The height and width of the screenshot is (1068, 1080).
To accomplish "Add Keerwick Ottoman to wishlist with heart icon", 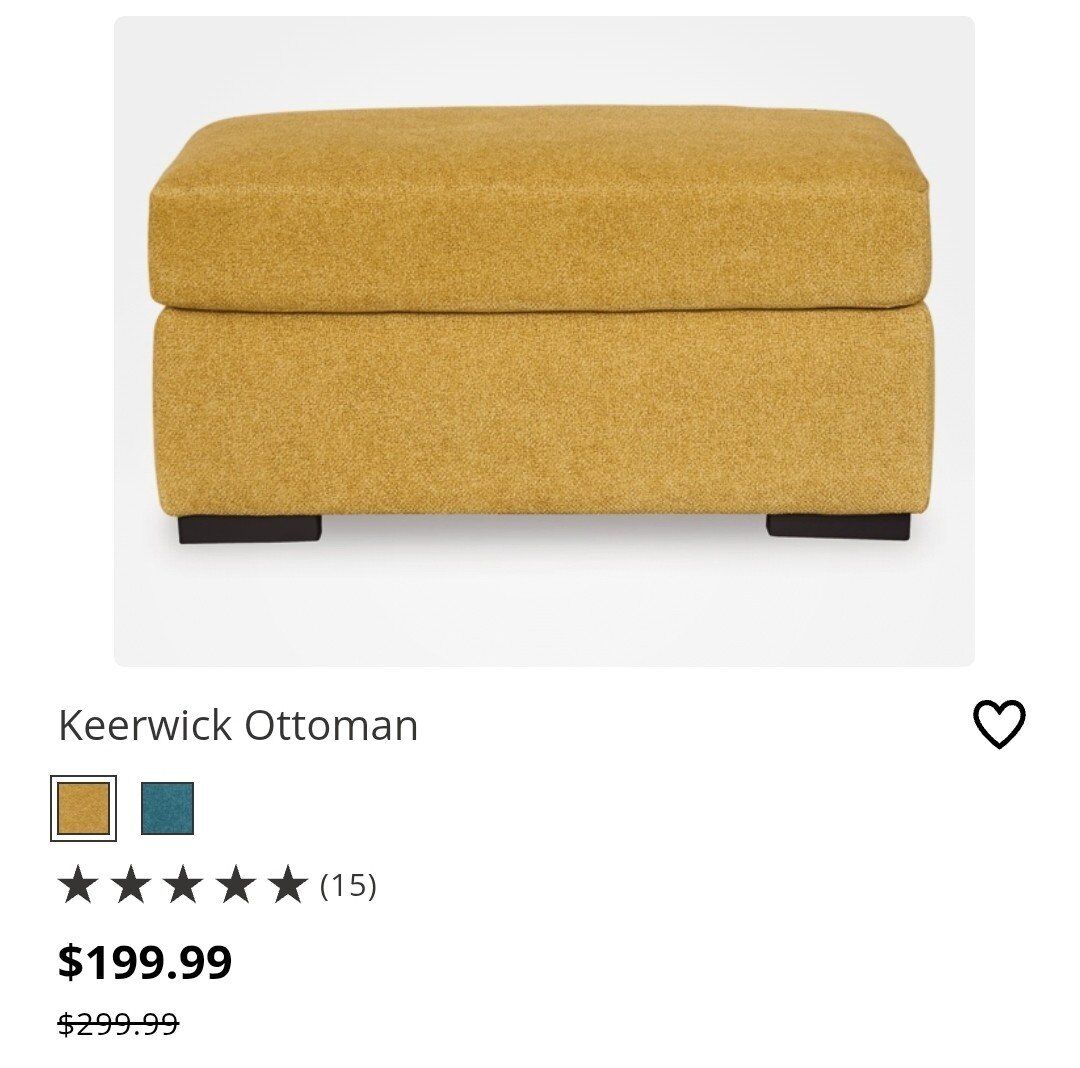I will [x=999, y=724].
